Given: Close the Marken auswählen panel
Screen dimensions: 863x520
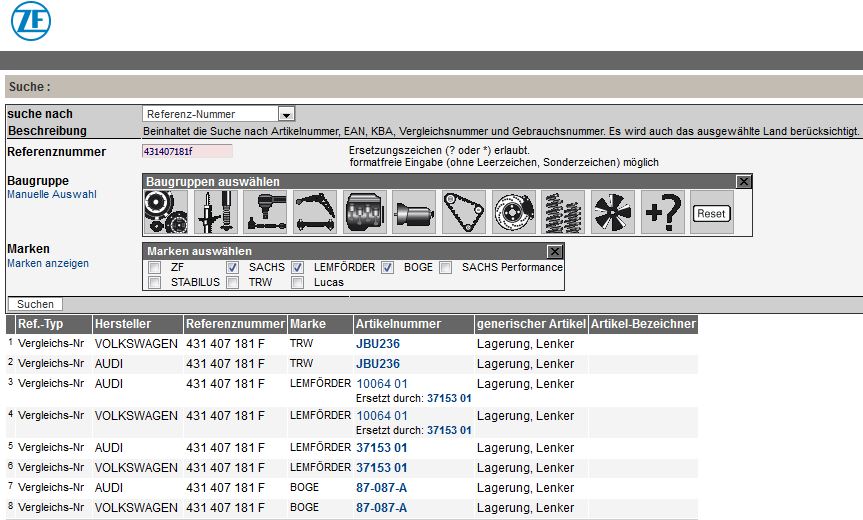Looking at the screenshot, I should click(555, 252).
